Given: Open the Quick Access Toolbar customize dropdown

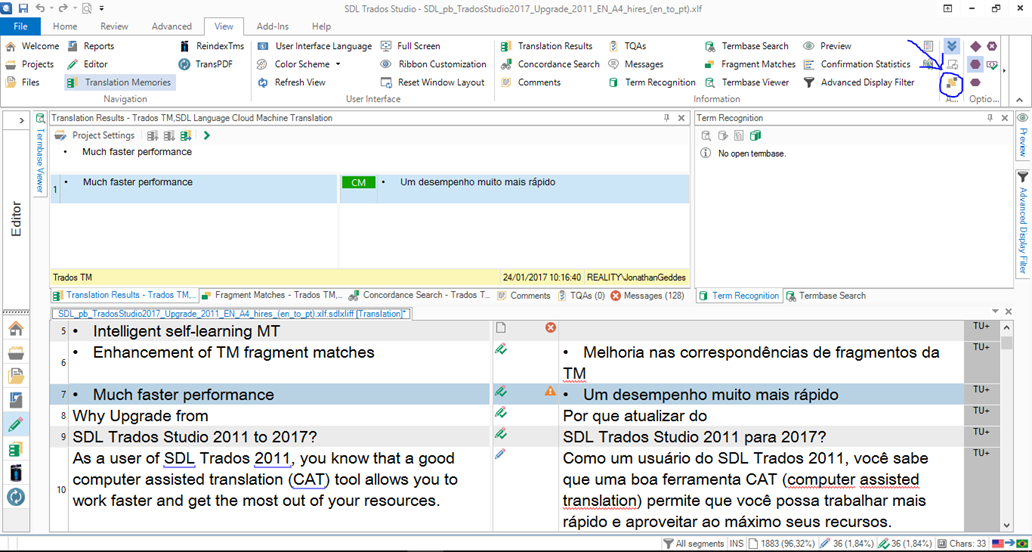Looking at the screenshot, I should (102, 9).
